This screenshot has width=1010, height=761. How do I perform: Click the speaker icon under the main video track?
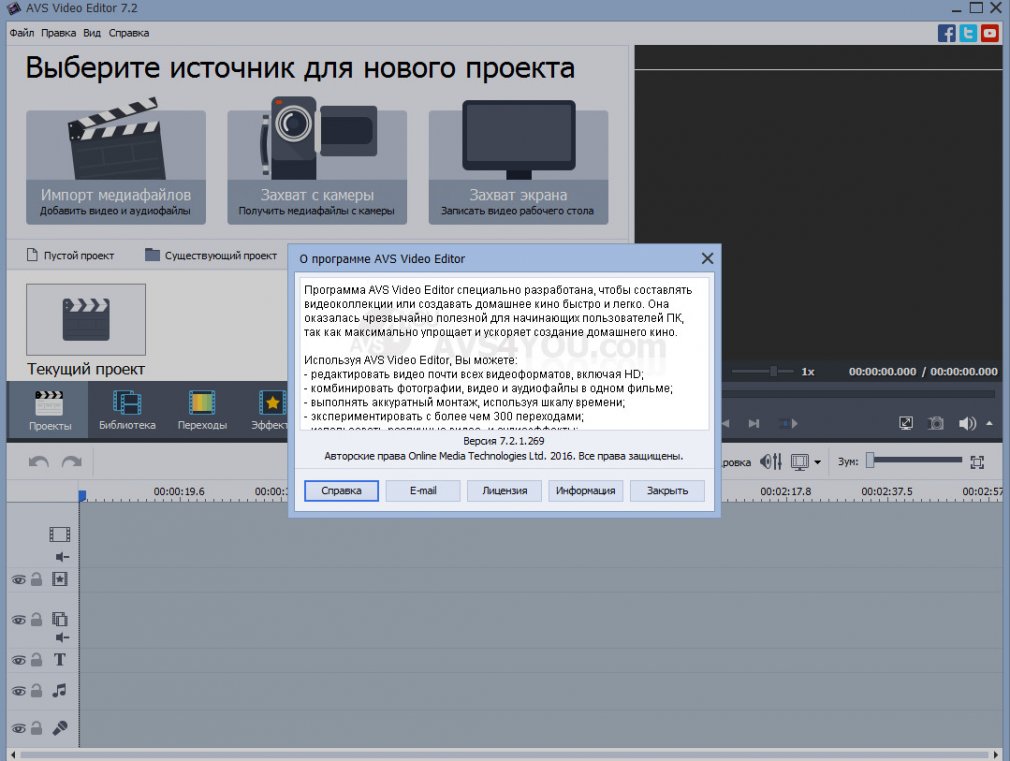pyautogui.click(x=62, y=557)
